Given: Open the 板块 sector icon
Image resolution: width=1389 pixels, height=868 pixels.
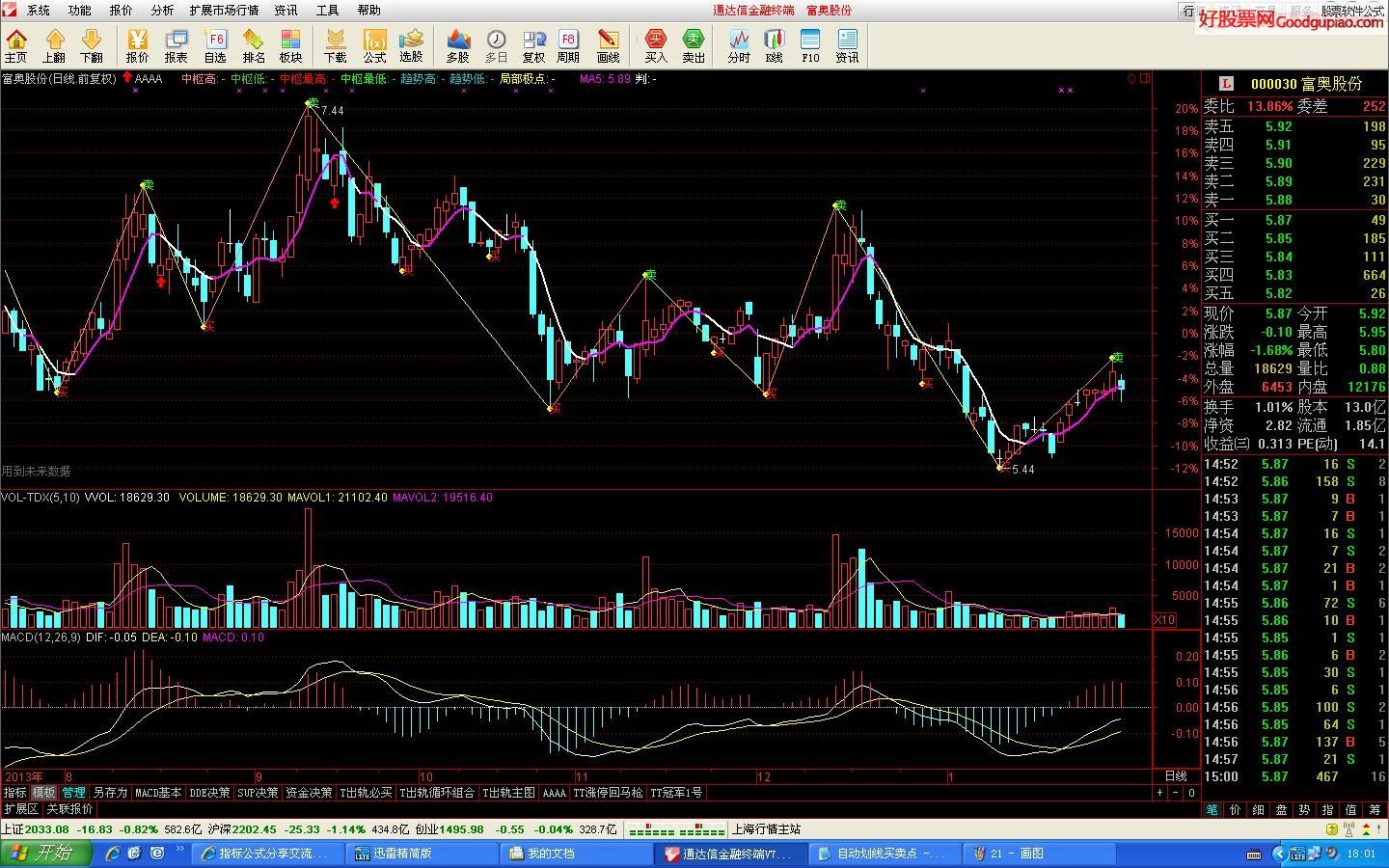Looking at the screenshot, I should (291, 45).
